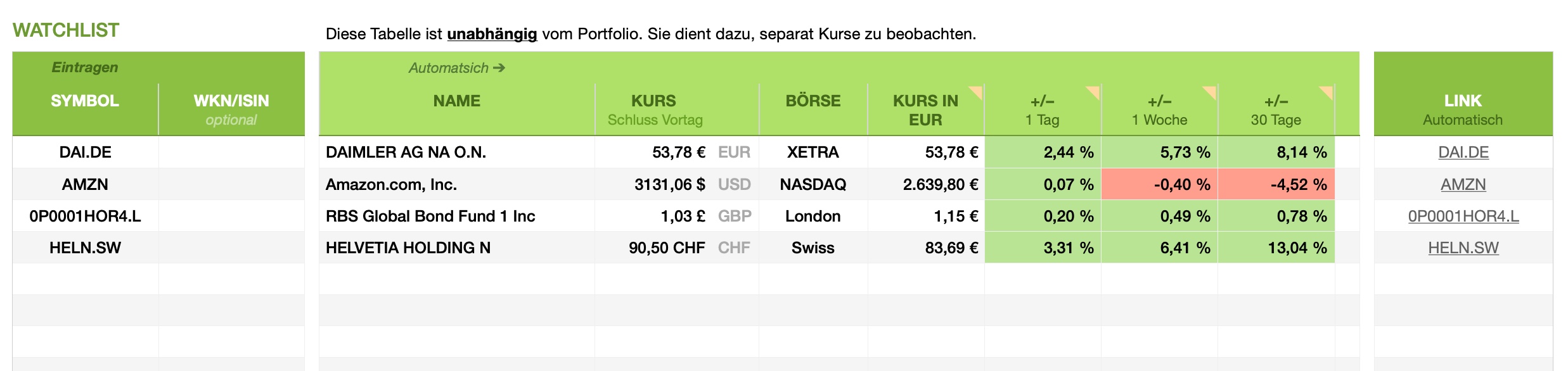Click the NAME column header
This screenshot has height=371, width=1568.
pyautogui.click(x=456, y=101)
